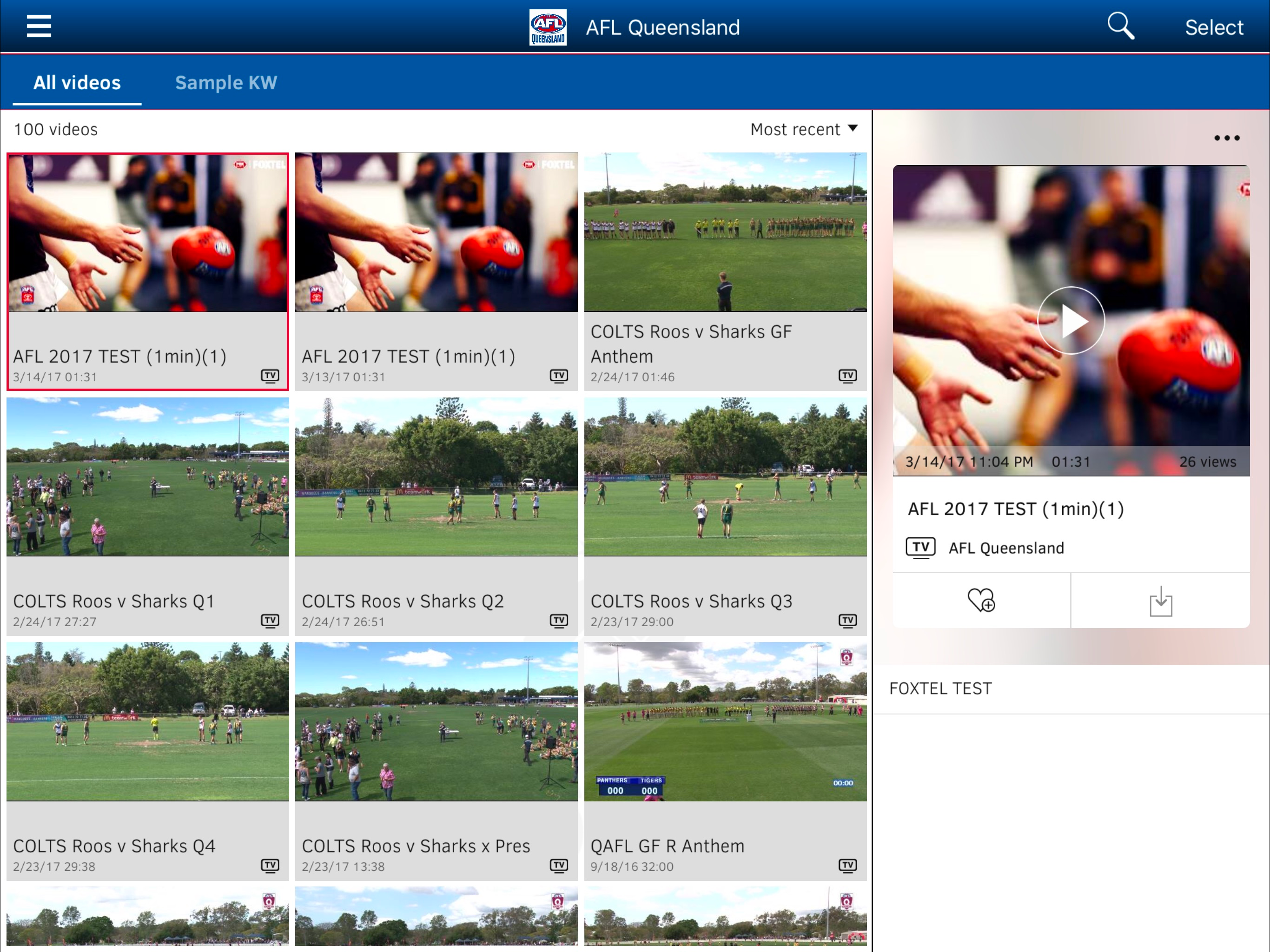Click TV icon on COLTS Roos v Sharks GF Anthem

(x=847, y=376)
